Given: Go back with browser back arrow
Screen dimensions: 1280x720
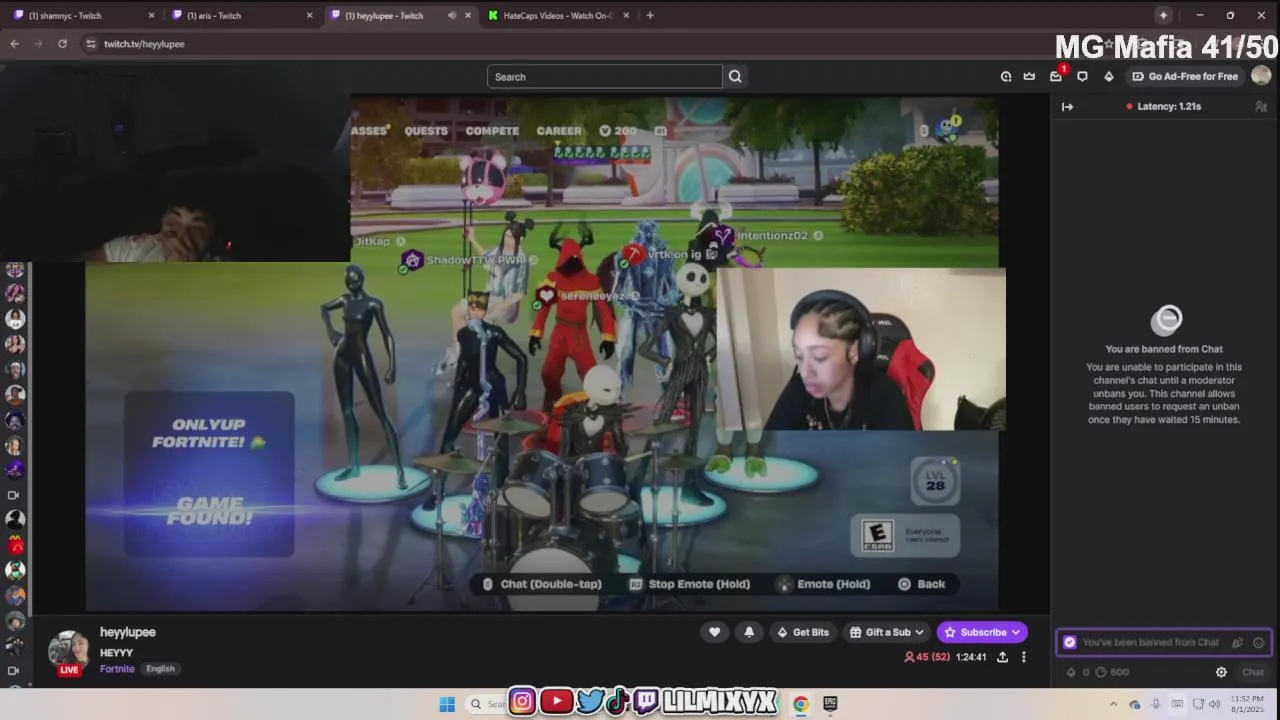Looking at the screenshot, I should (x=15, y=44).
